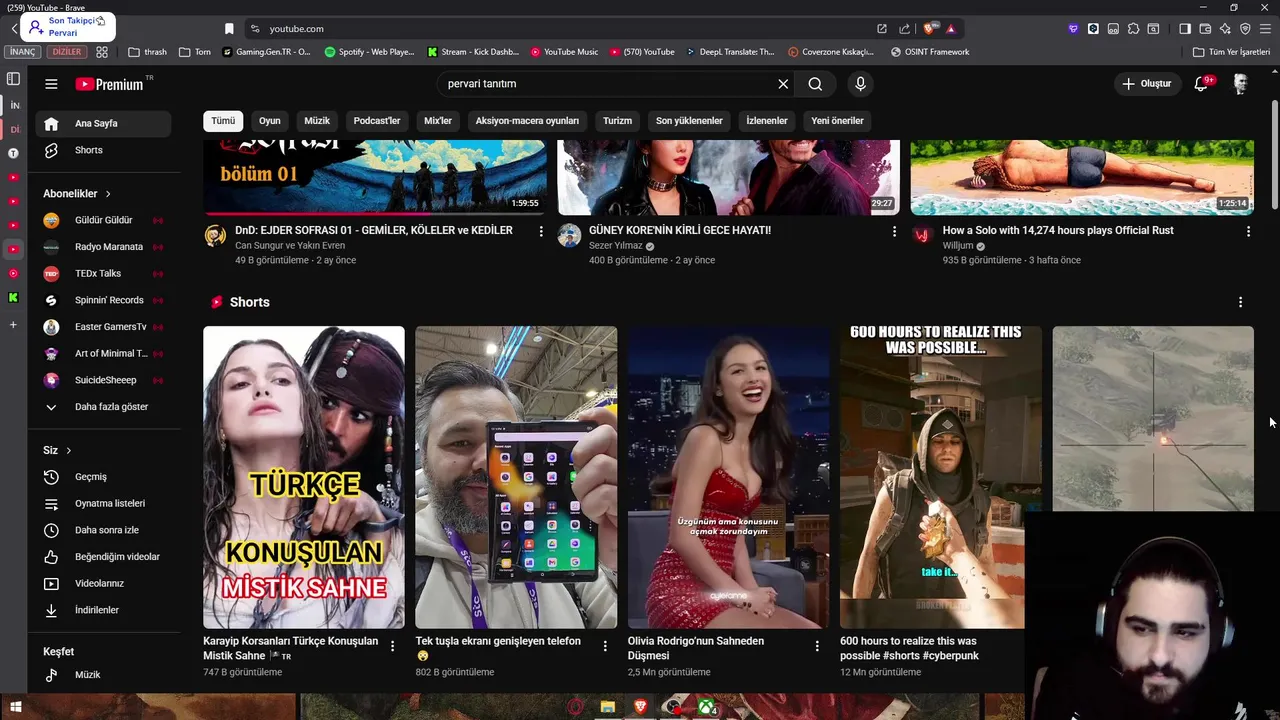The height and width of the screenshot is (720, 1280).
Task: Click the Brave Shields lion icon
Action: tap(930, 29)
